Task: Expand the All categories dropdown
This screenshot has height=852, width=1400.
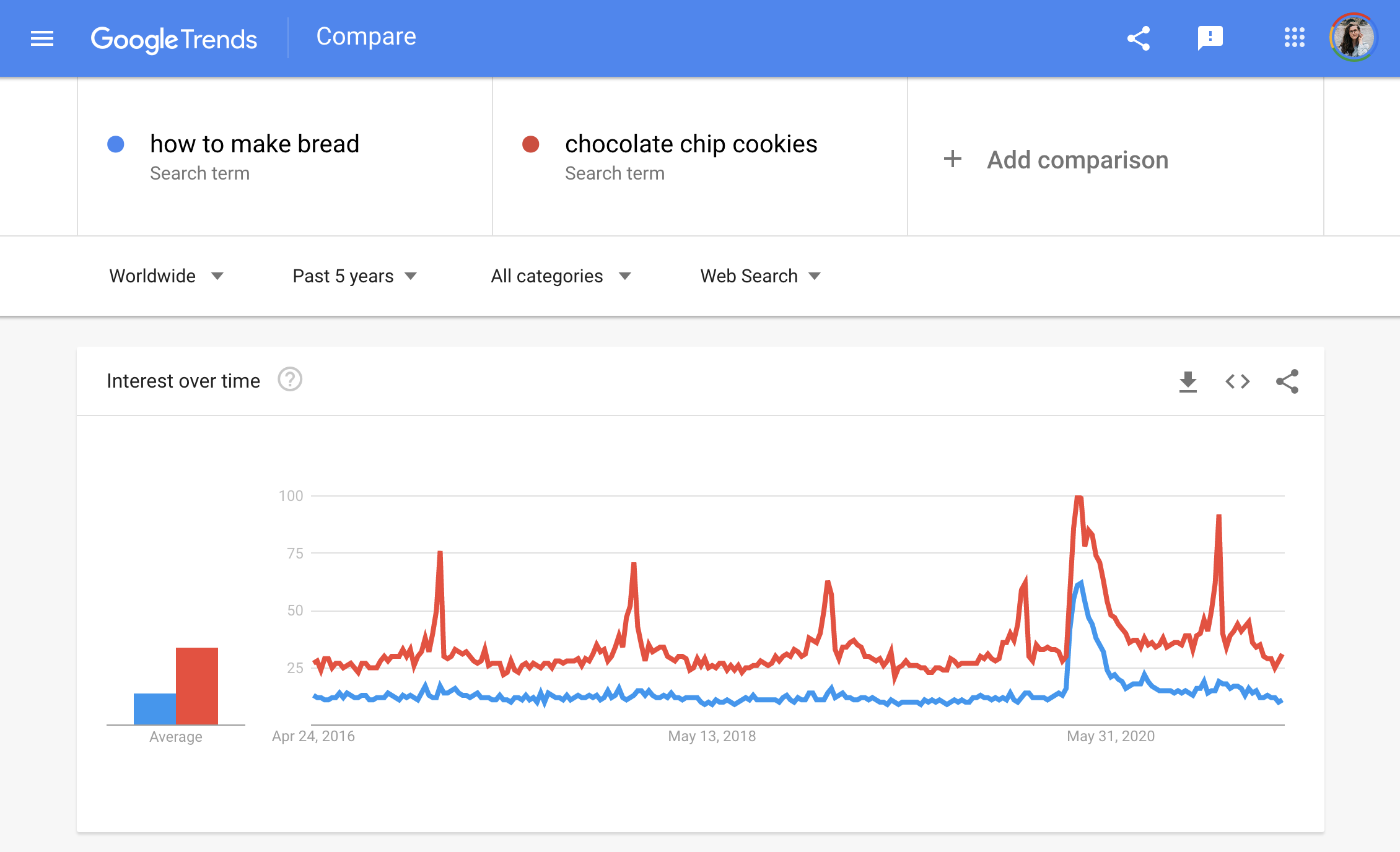Action: pyautogui.click(x=561, y=276)
